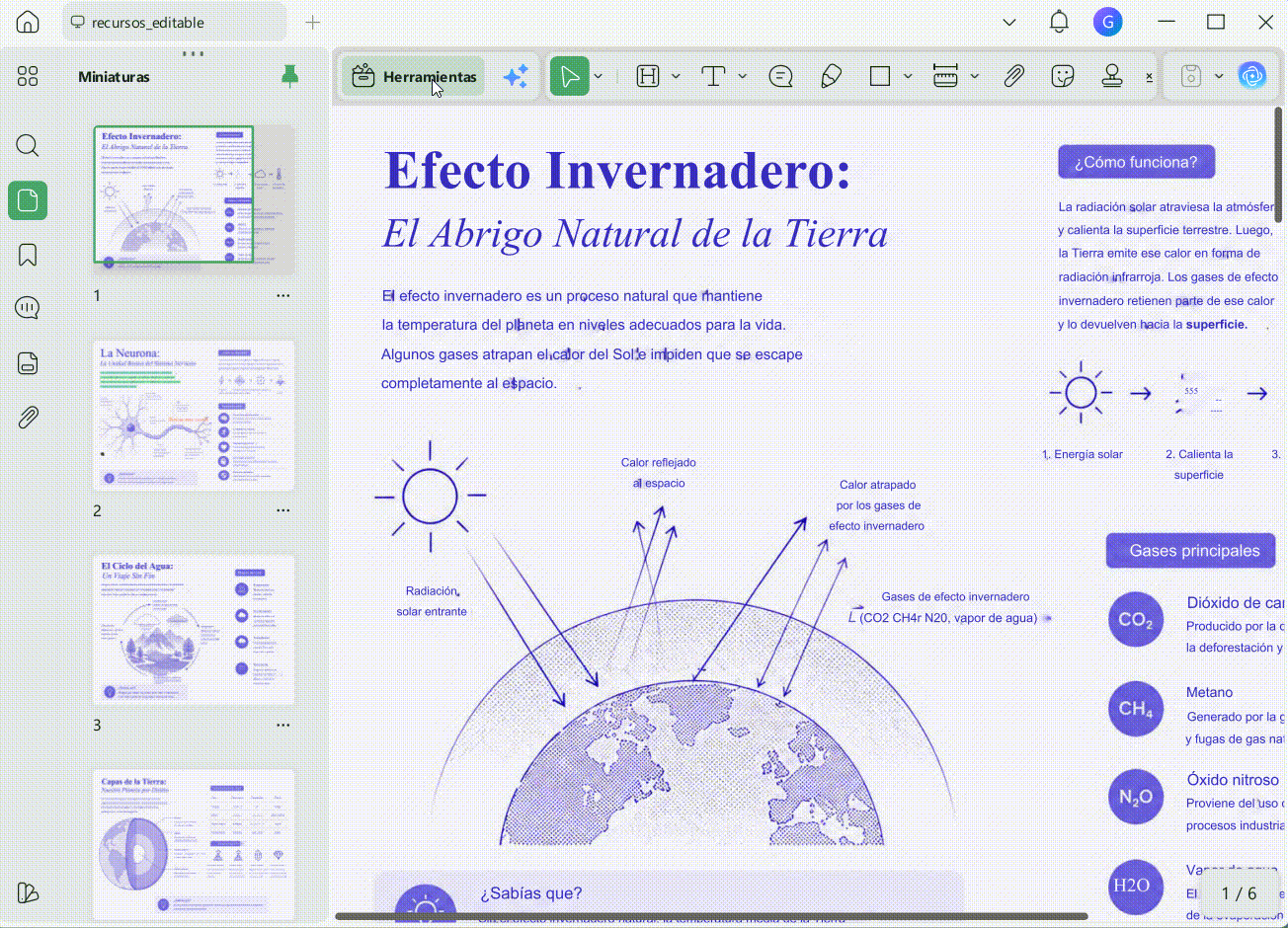1288x928 pixels.
Task: Add a new tab with plus icon
Action: 312,22
